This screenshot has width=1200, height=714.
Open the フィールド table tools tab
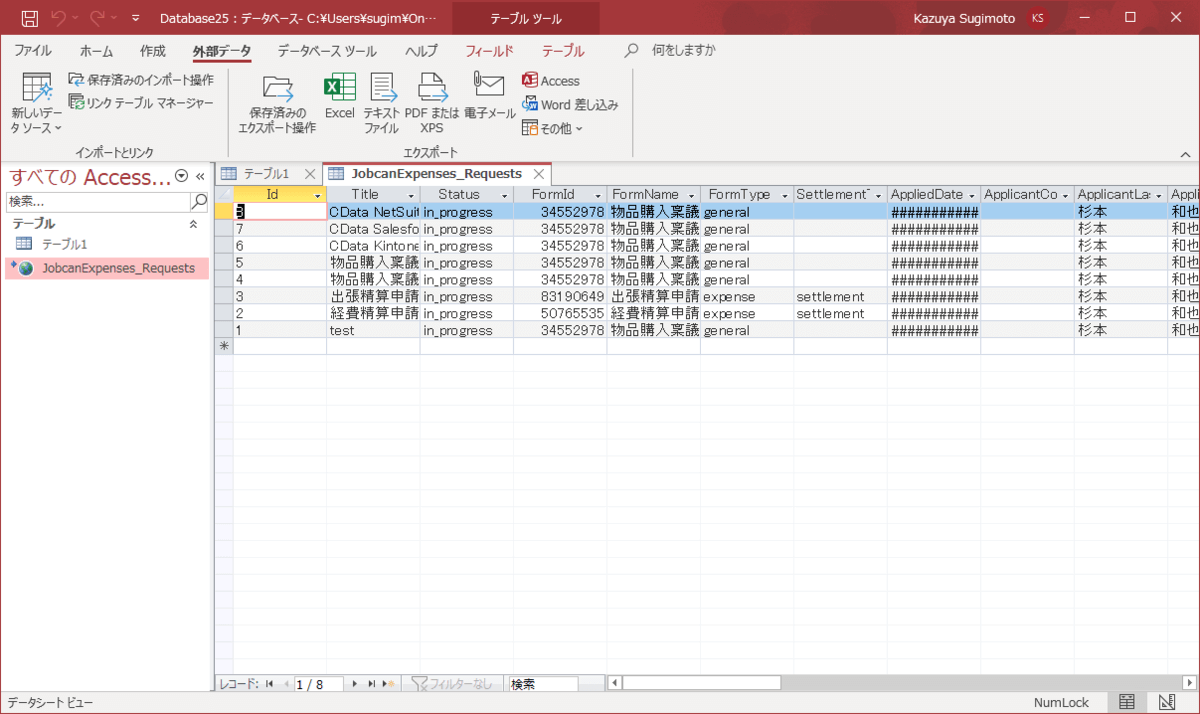click(489, 50)
